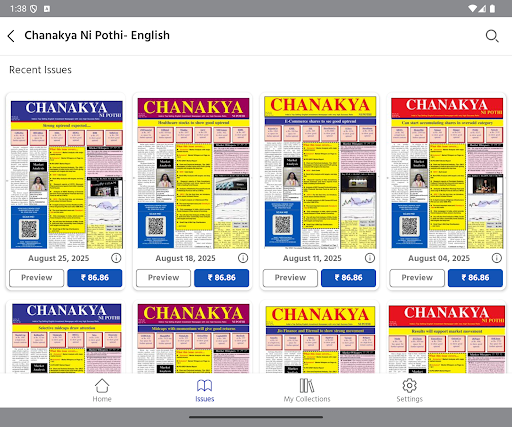Screen dimensions: 512x427
Task: Tap the back arrow icon
Action: point(11,36)
